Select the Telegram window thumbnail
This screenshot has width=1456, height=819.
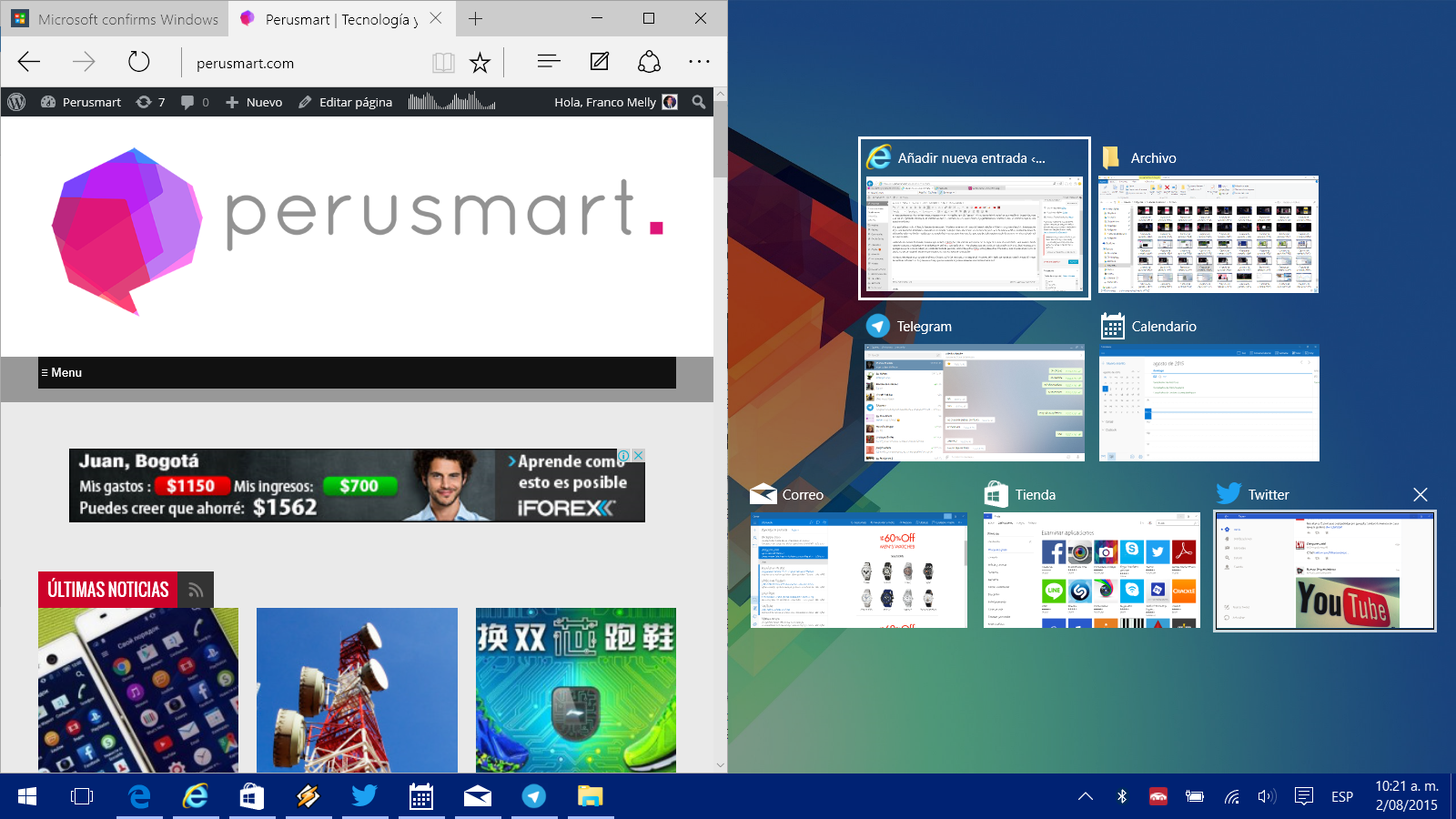click(x=975, y=402)
